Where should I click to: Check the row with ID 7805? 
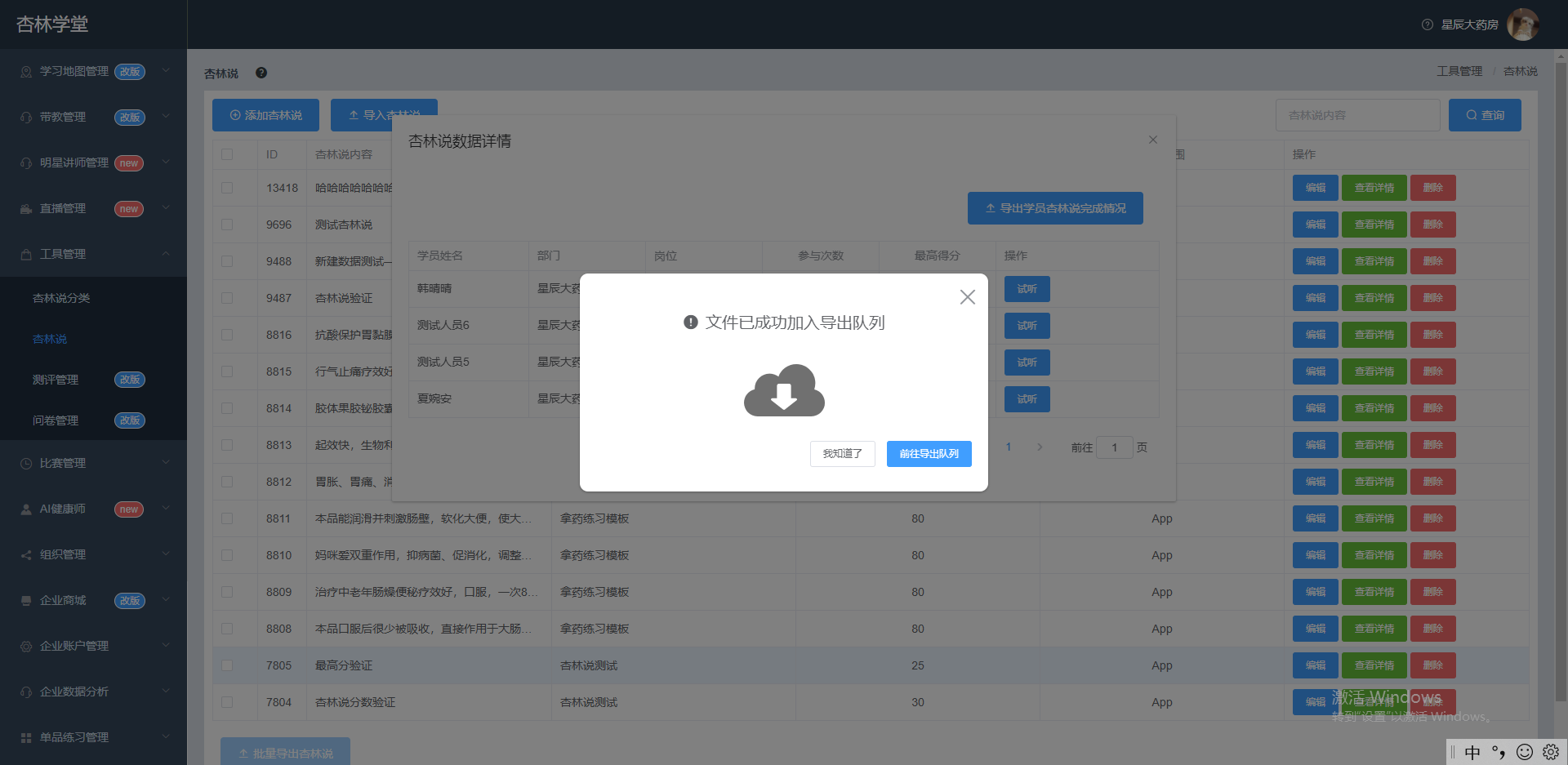(x=227, y=665)
